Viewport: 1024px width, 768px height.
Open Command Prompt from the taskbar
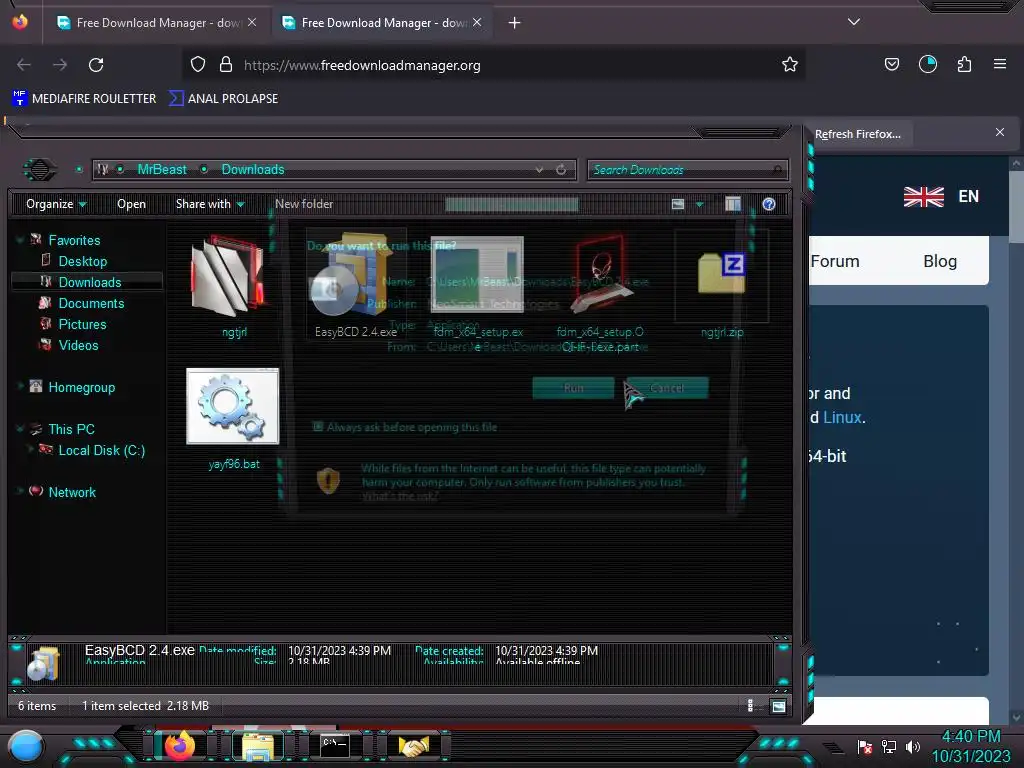point(335,746)
